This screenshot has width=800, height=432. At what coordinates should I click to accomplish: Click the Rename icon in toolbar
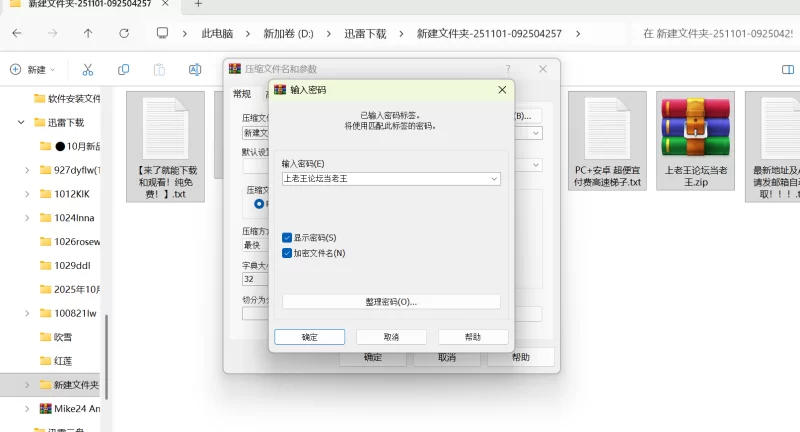coord(195,69)
